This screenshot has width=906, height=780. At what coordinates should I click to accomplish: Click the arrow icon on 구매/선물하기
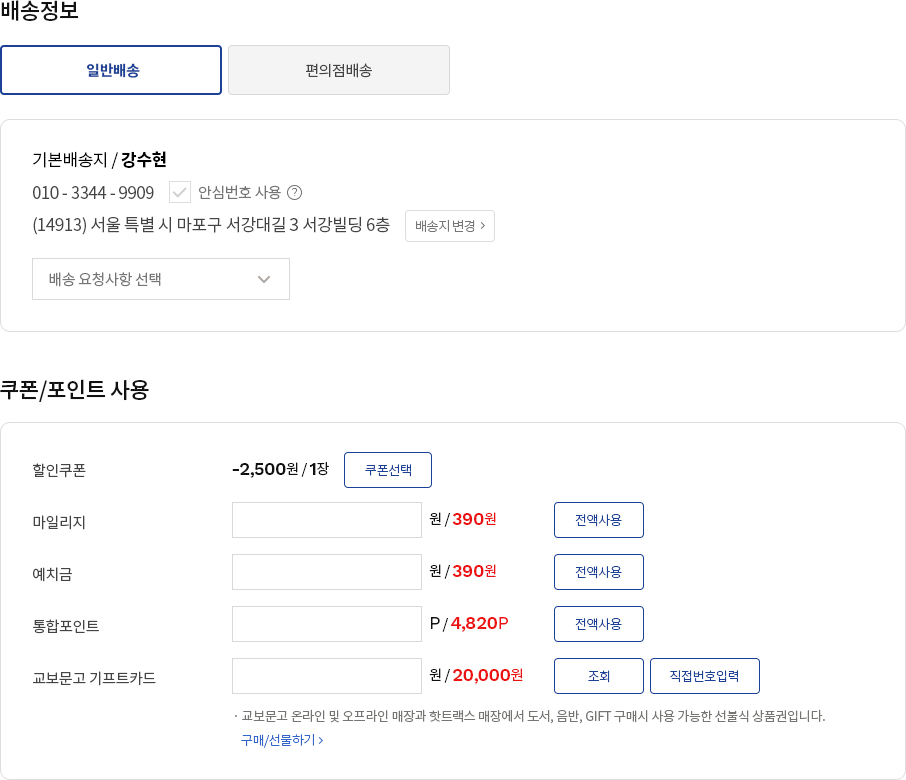pos(321,740)
